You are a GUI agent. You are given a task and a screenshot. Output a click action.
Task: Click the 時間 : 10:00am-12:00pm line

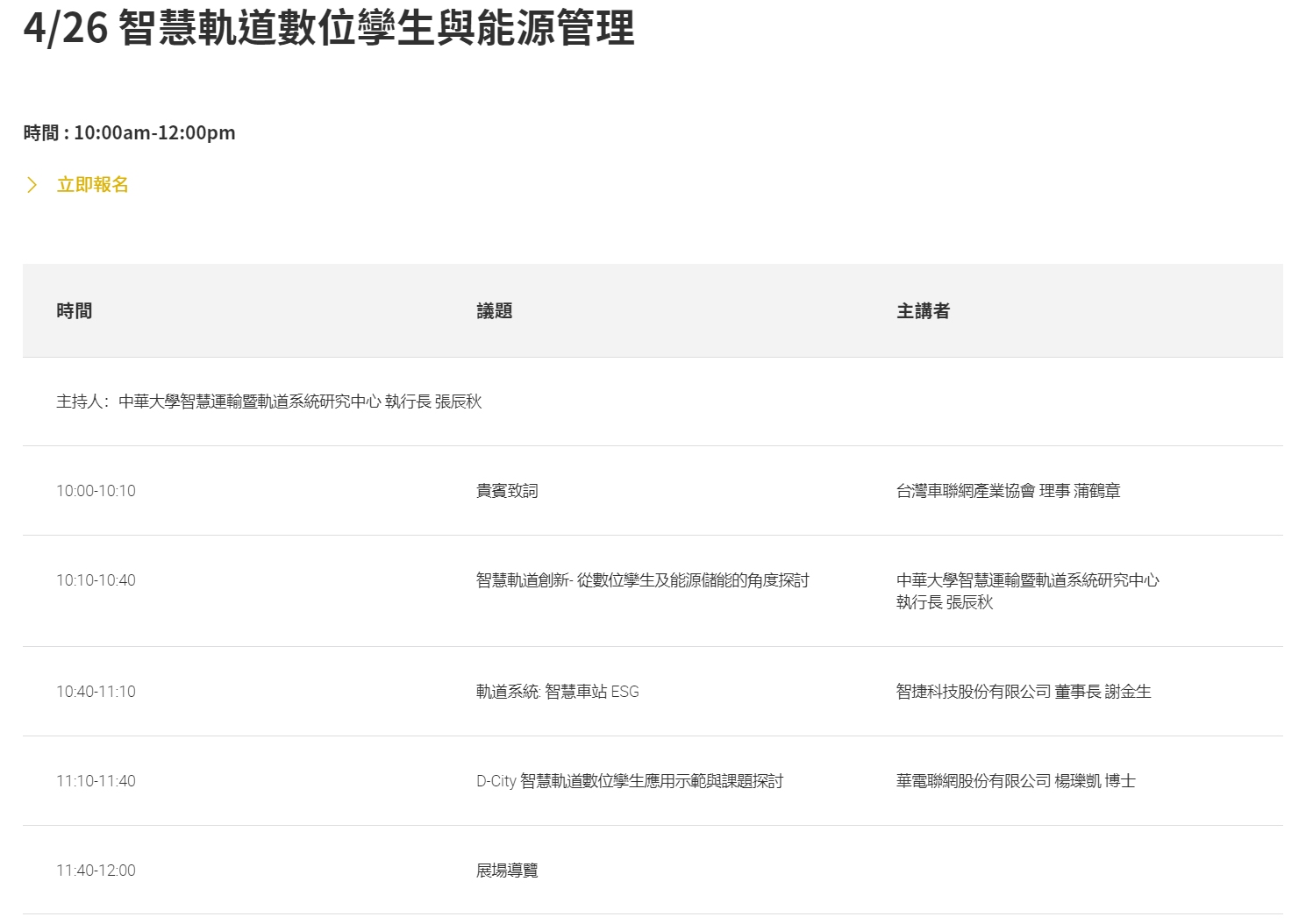coord(129,133)
